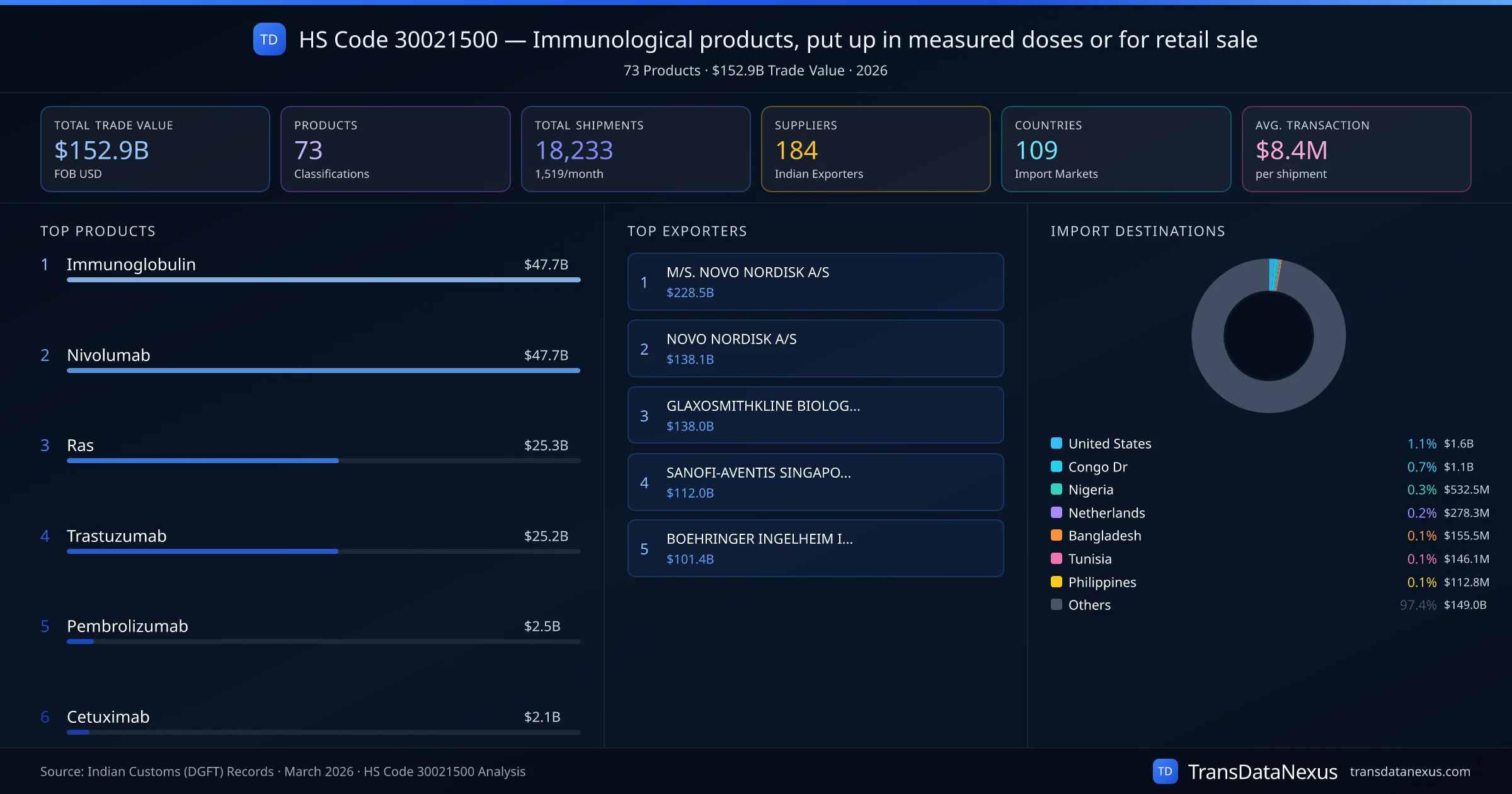
Task: Click the Netherlands purple legend square
Action: pyautogui.click(x=1057, y=512)
